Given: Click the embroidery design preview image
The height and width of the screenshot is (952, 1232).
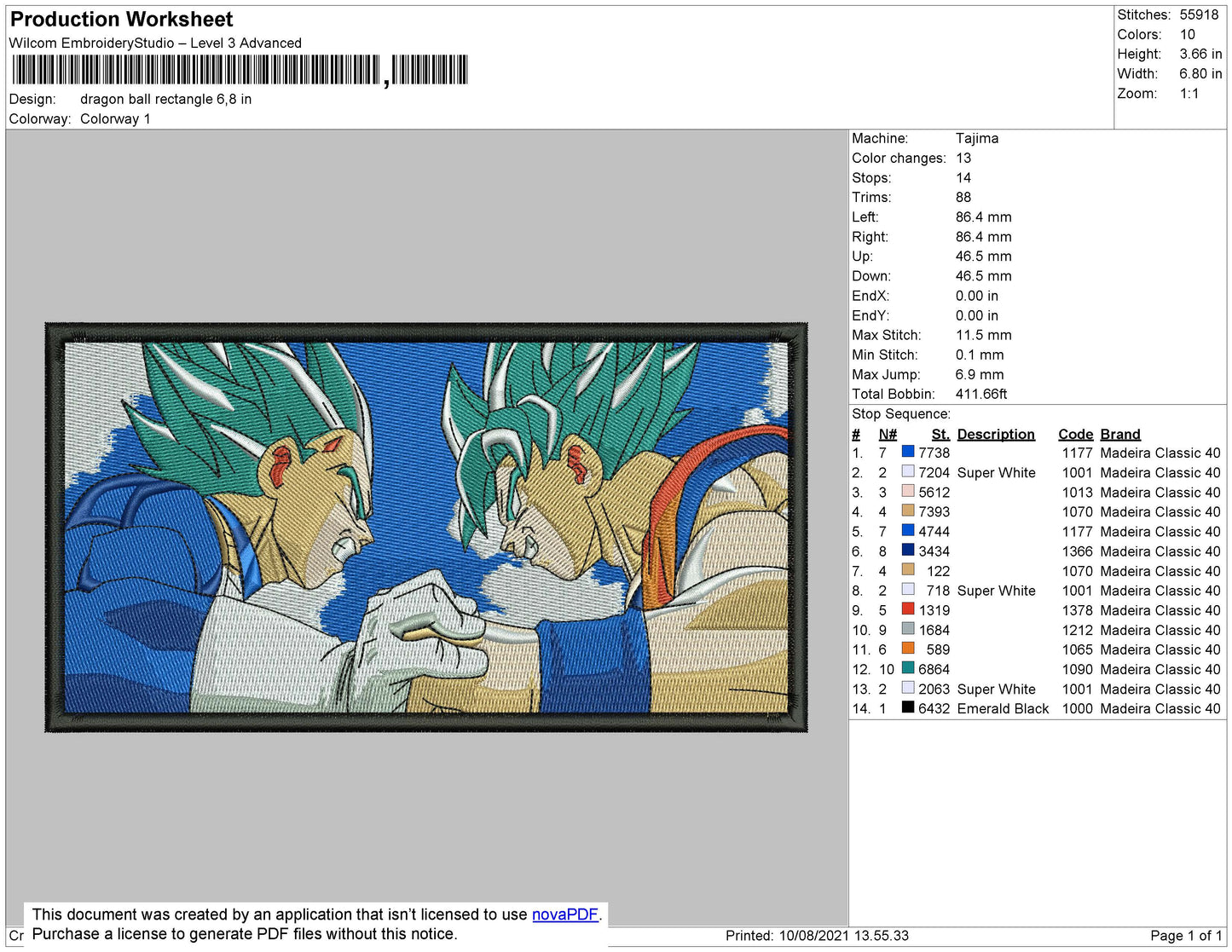Looking at the screenshot, I should [x=426, y=528].
